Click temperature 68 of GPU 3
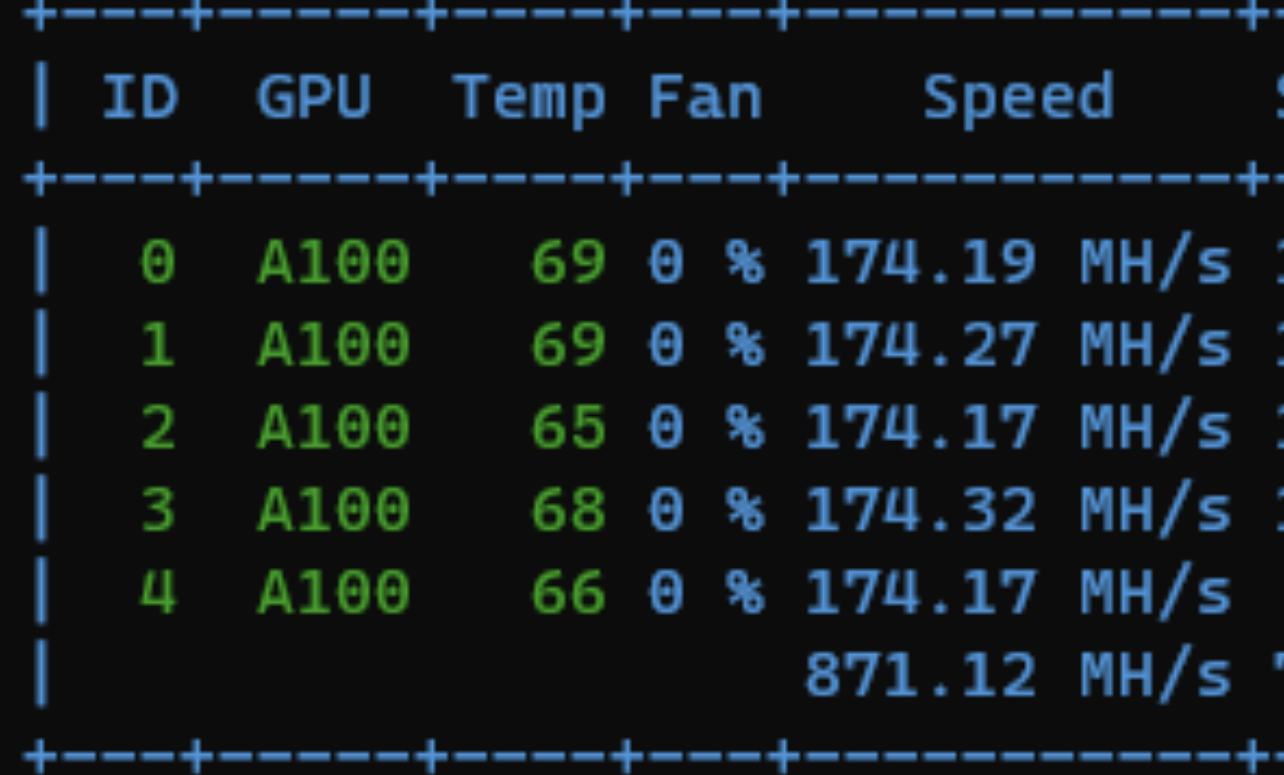Image resolution: width=1284 pixels, height=775 pixels. tap(568, 511)
